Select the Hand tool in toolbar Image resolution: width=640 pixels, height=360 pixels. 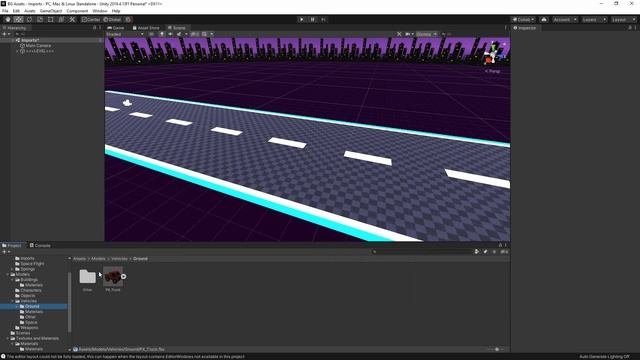tap(8, 20)
